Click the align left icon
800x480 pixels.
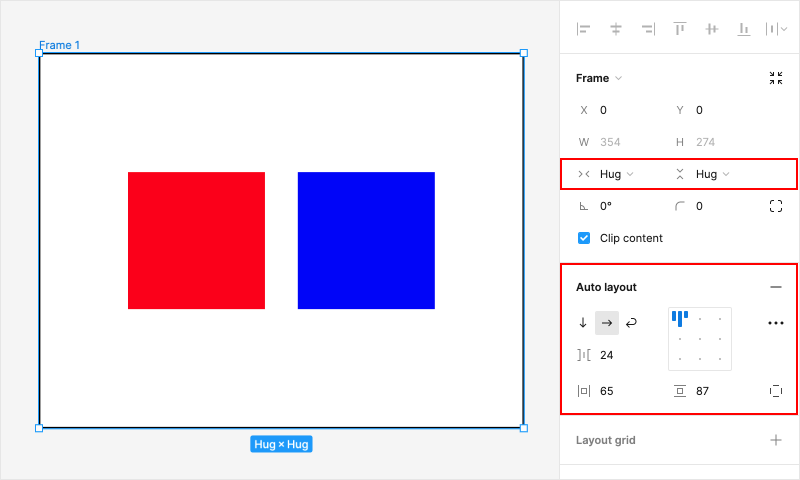pyautogui.click(x=584, y=29)
